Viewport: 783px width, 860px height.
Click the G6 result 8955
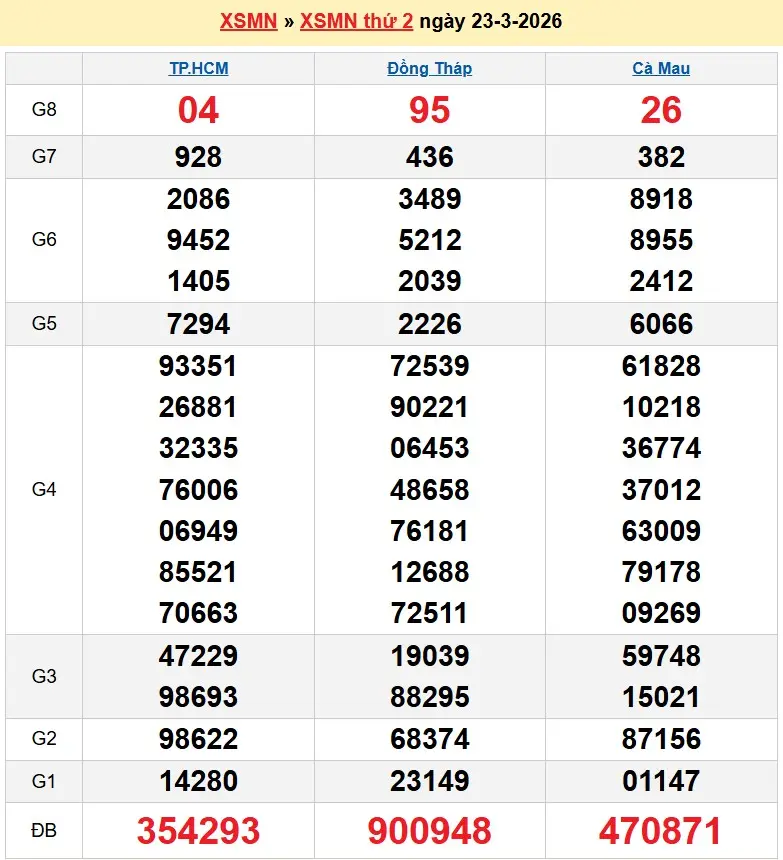click(661, 240)
